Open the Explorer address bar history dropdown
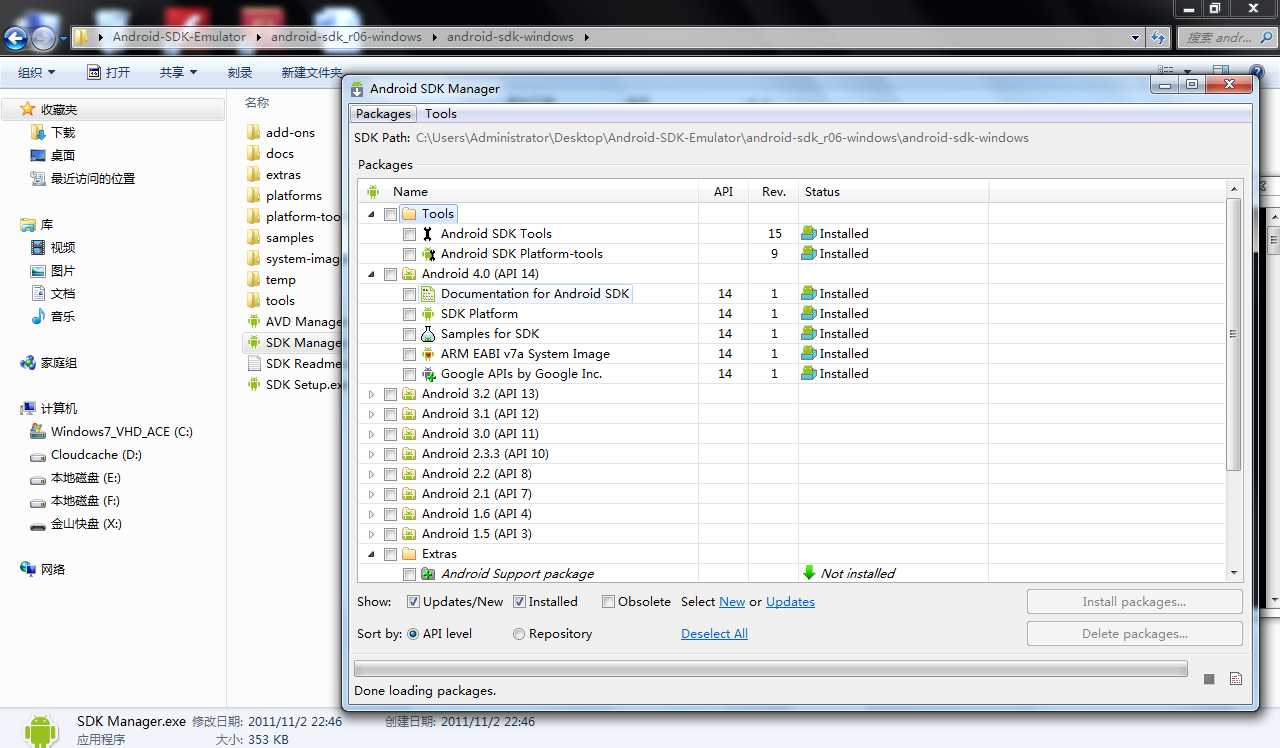This screenshot has height=748, width=1280. click(1135, 38)
